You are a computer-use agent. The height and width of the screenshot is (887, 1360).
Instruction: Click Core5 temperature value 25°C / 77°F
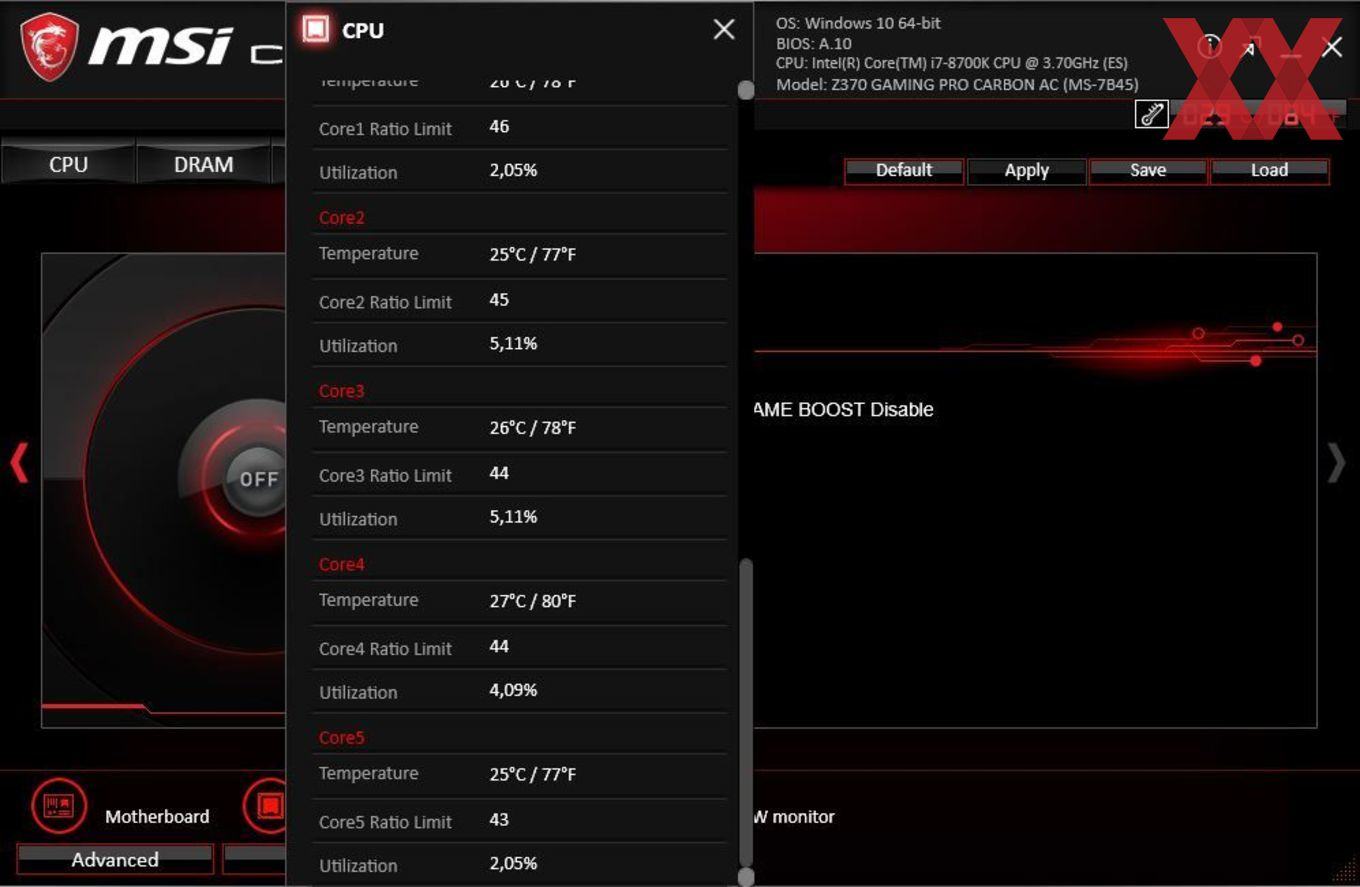tap(533, 775)
